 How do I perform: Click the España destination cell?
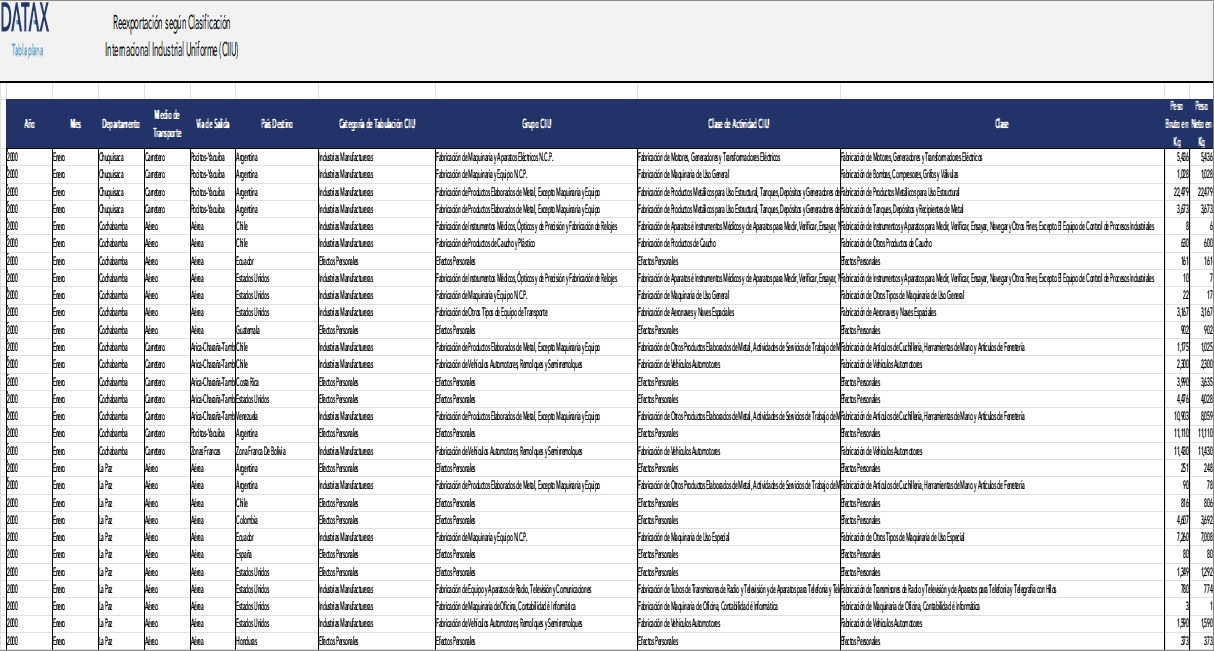coord(243,553)
